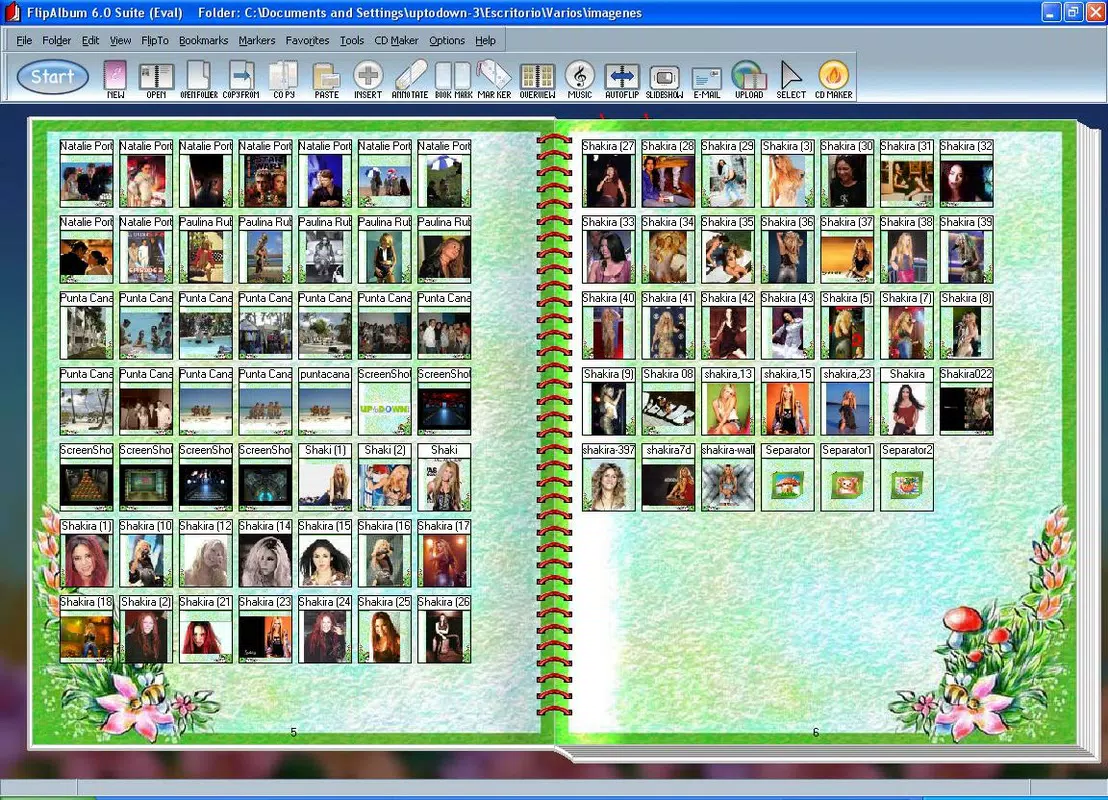Select the Shakira (14) thumbnail
The image size is (1108, 800).
point(265,553)
